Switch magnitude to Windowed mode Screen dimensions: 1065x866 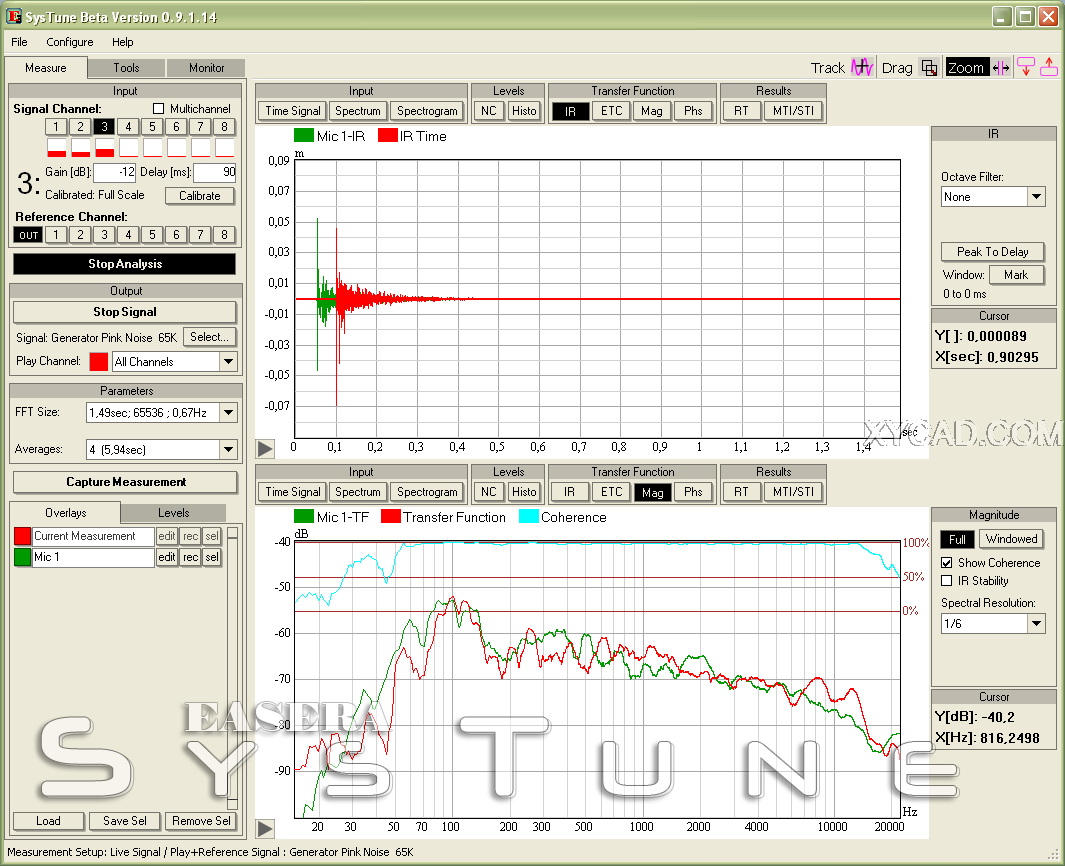(x=1011, y=539)
